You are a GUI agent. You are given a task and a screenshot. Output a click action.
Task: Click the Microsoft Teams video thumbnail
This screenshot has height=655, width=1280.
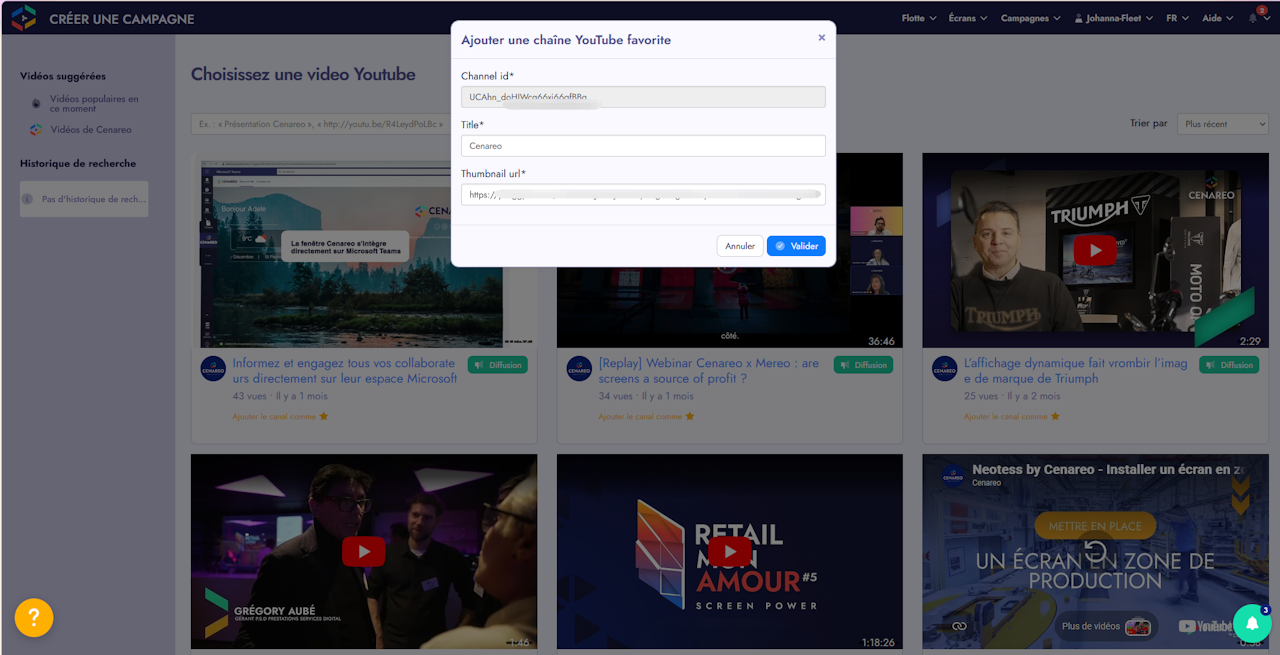[x=364, y=250]
